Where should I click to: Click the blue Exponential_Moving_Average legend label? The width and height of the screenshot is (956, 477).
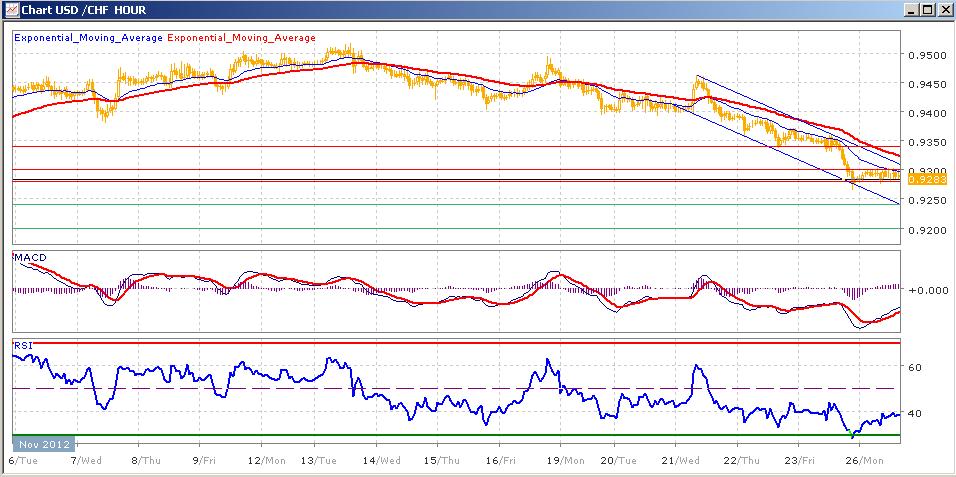(87, 38)
